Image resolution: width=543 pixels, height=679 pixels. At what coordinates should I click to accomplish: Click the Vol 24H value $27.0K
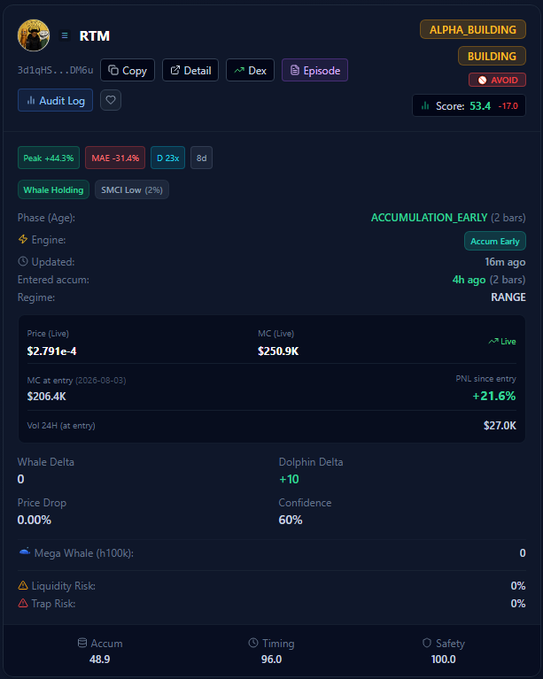[x=500, y=426]
